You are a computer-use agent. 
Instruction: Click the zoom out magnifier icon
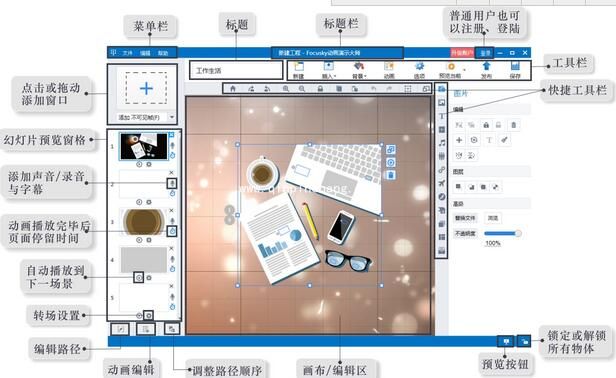(302, 89)
